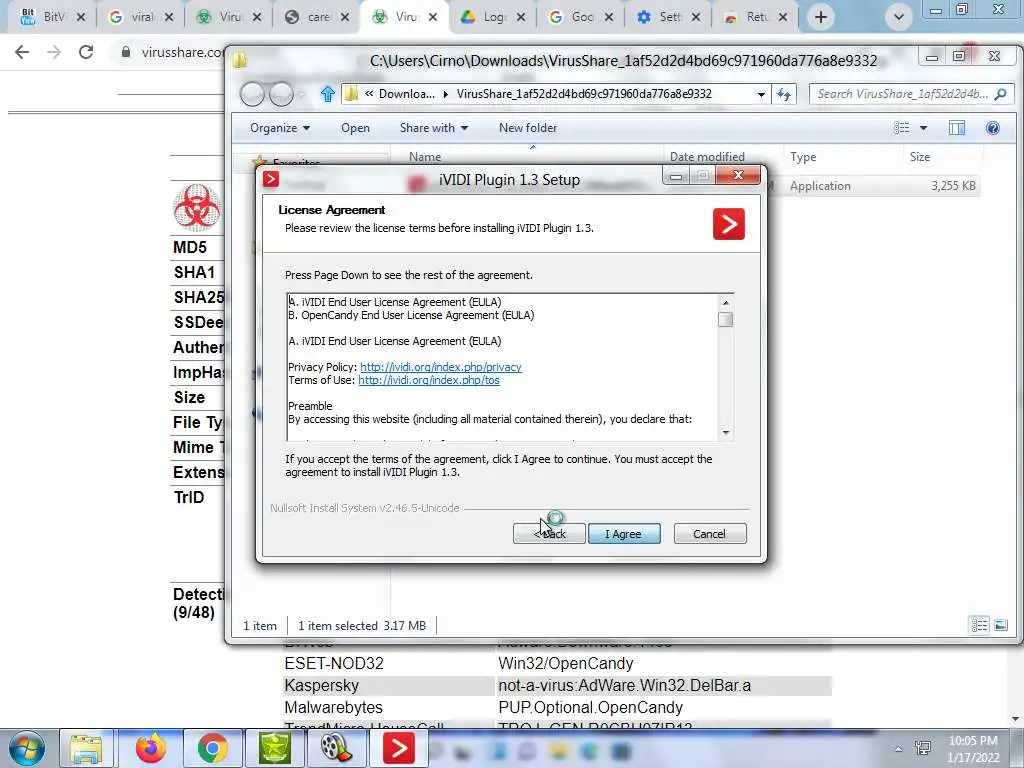Click the ESET-NOD32 detection row
The height and width of the screenshot is (768, 1024).
(557, 664)
